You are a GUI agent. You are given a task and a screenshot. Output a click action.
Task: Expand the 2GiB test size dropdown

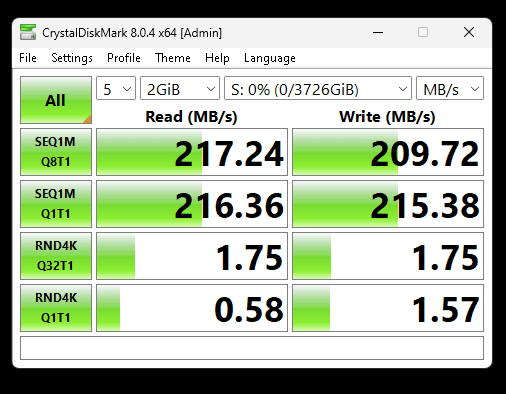[180, 88]
